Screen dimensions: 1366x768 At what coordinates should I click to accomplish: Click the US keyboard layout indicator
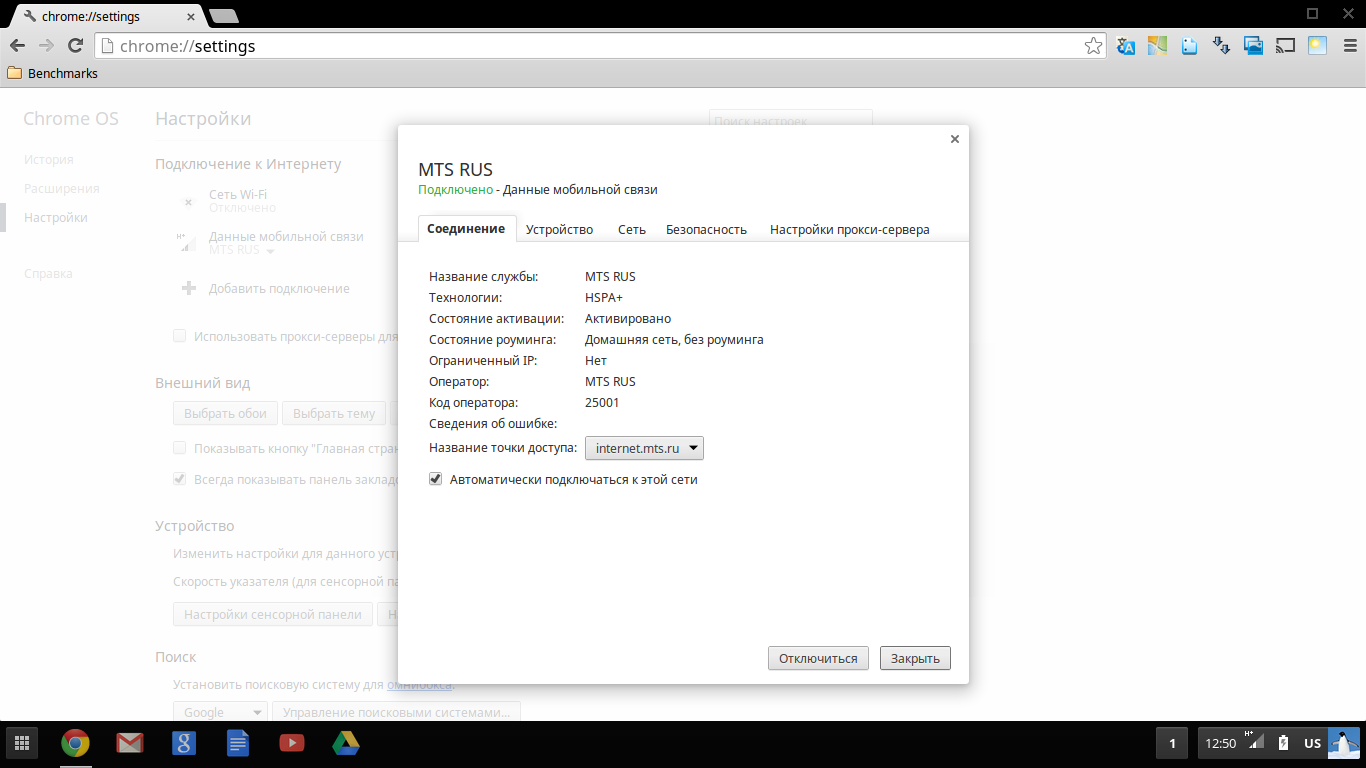click(1312, 743)
